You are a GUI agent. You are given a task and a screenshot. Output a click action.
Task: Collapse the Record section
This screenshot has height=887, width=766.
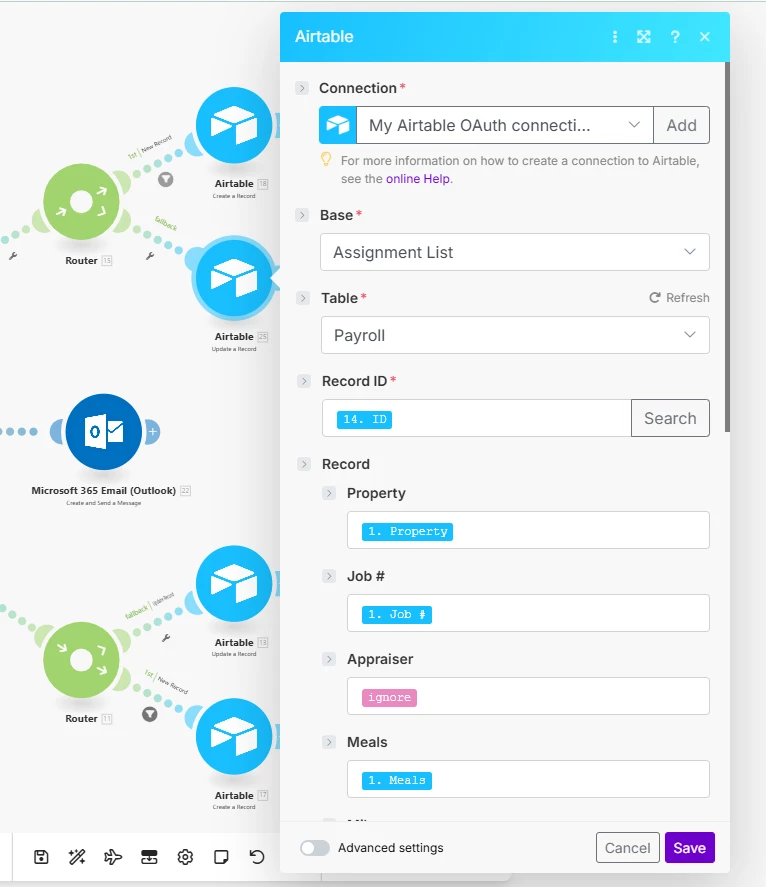click(304, 464)
